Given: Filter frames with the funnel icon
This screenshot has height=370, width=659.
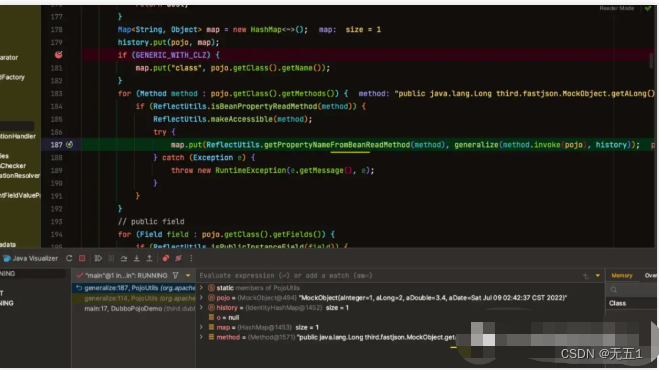Looking at the screenshot, I should point(175,275).
